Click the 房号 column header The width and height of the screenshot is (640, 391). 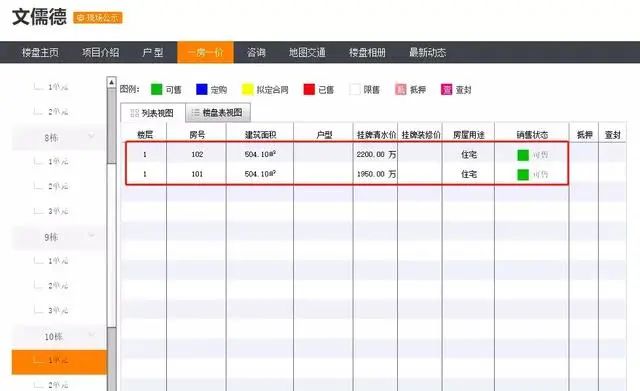(x=197, y=135)
